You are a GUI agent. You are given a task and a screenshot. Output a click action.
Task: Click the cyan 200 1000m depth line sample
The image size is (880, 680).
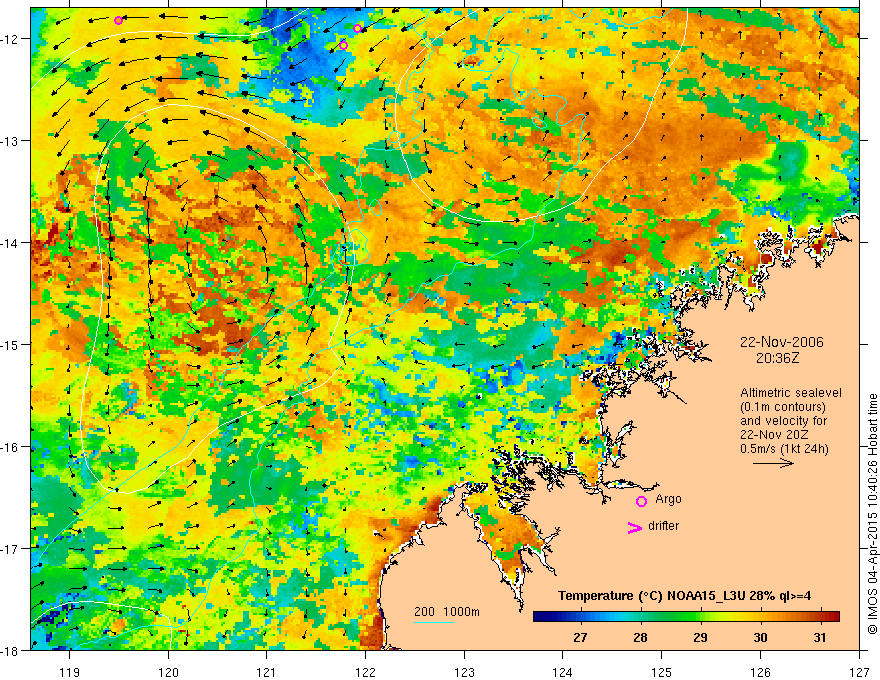pyautogui.click(x=433, y=622)
